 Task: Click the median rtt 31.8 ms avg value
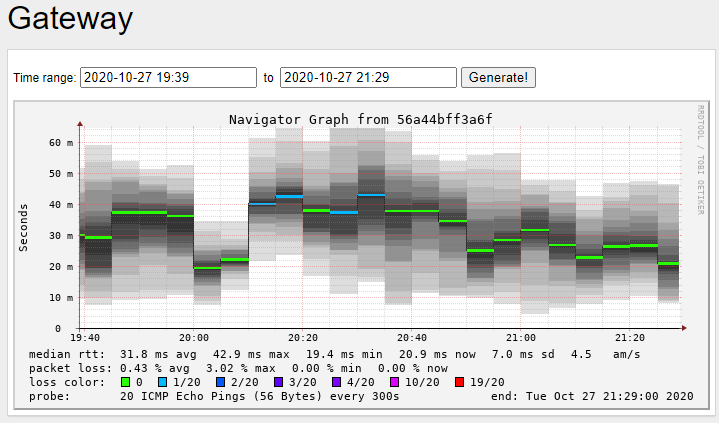(x=158, y=354)
